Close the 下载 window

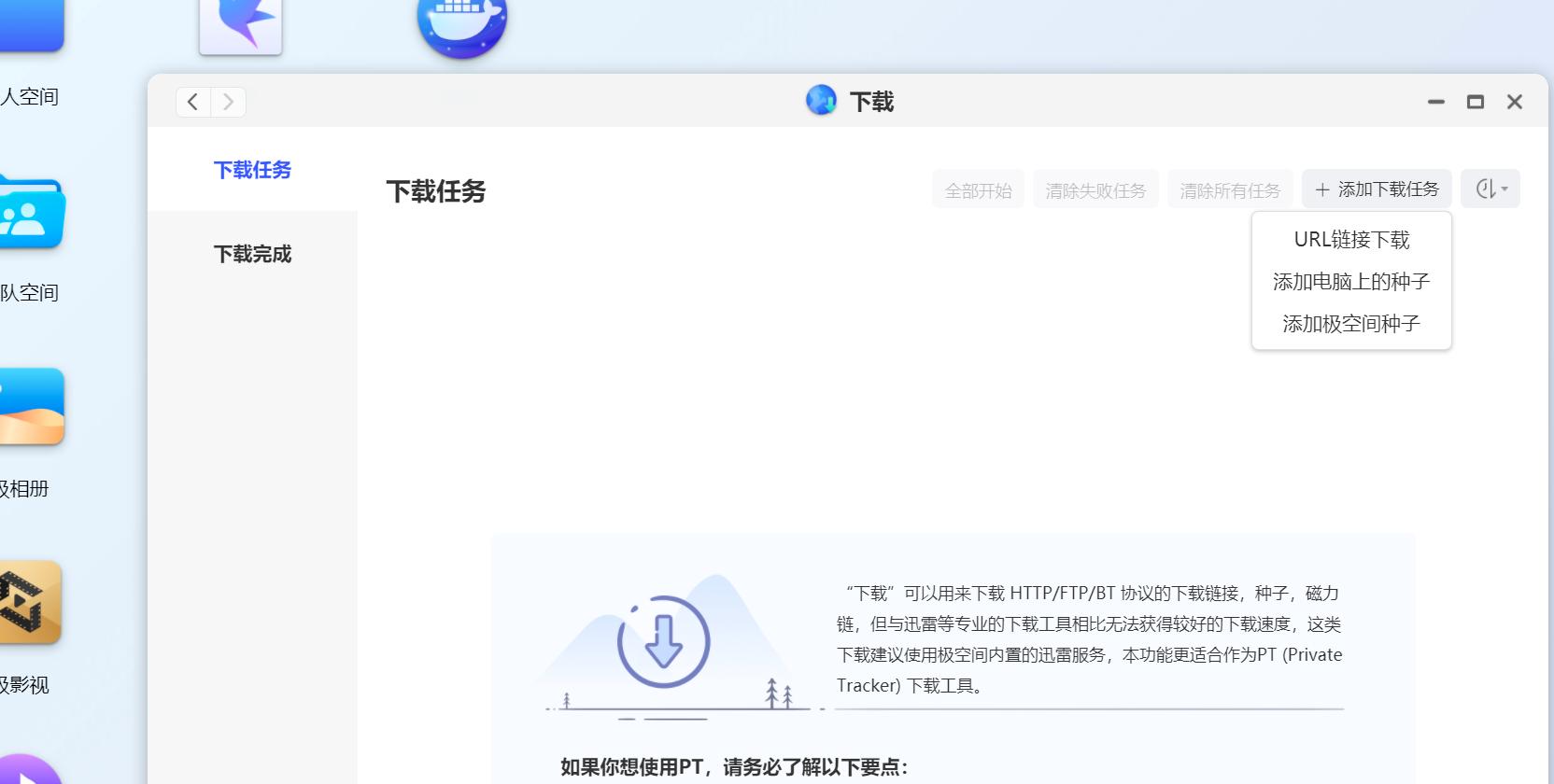(1515, 102)
